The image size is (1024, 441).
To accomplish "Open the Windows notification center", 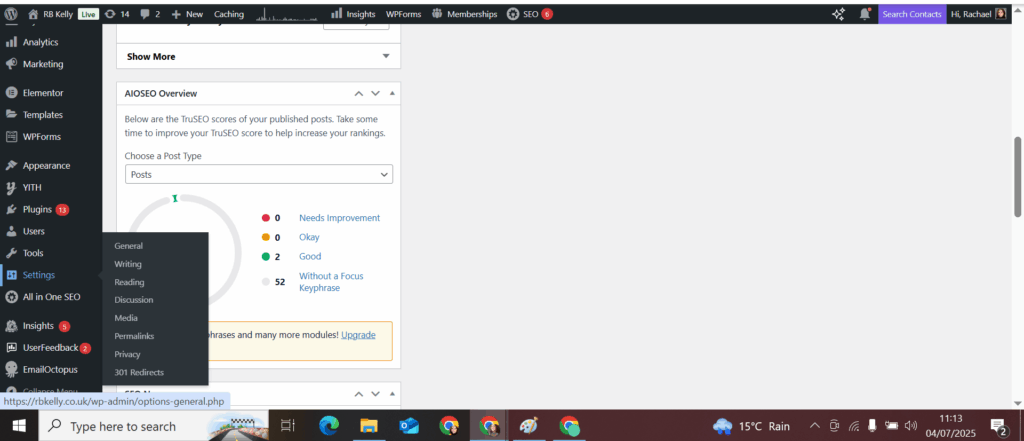I will 999,427.
